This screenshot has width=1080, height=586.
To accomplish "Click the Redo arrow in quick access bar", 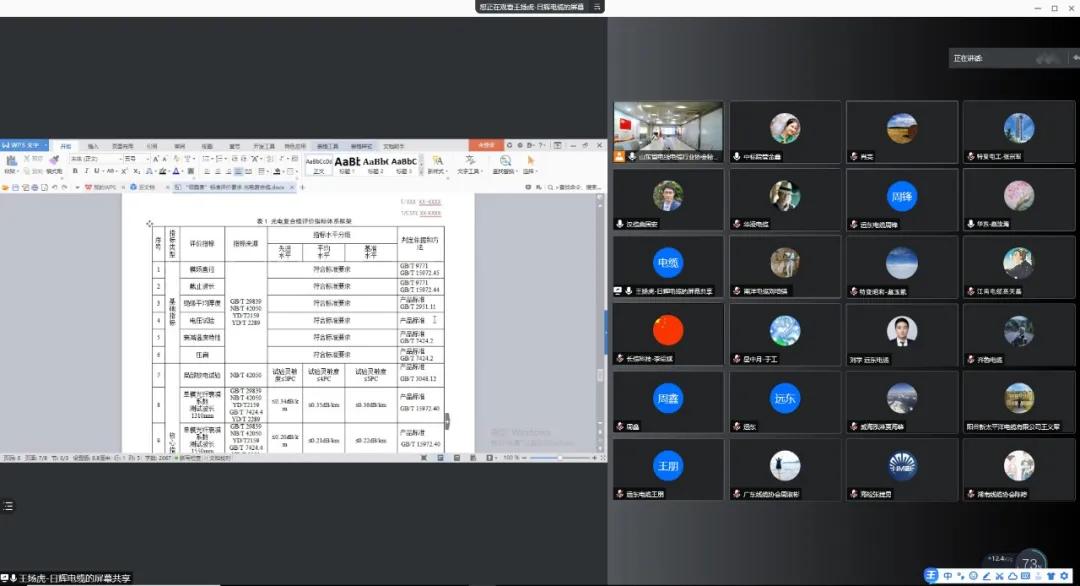I will point(65,187).
